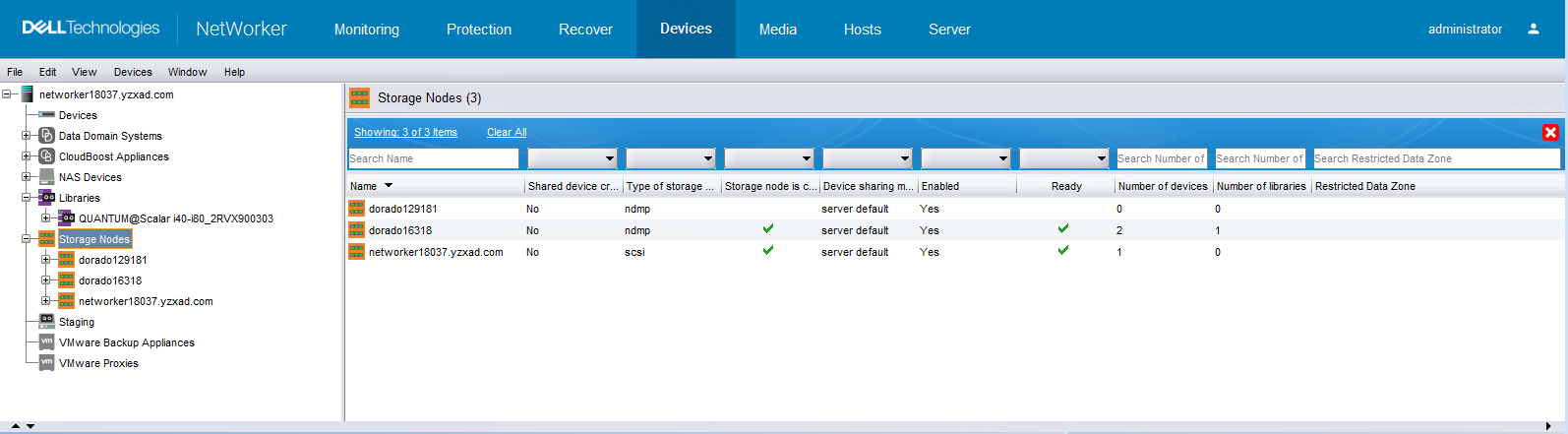Open the Edit menu

[x=47, y=72]
